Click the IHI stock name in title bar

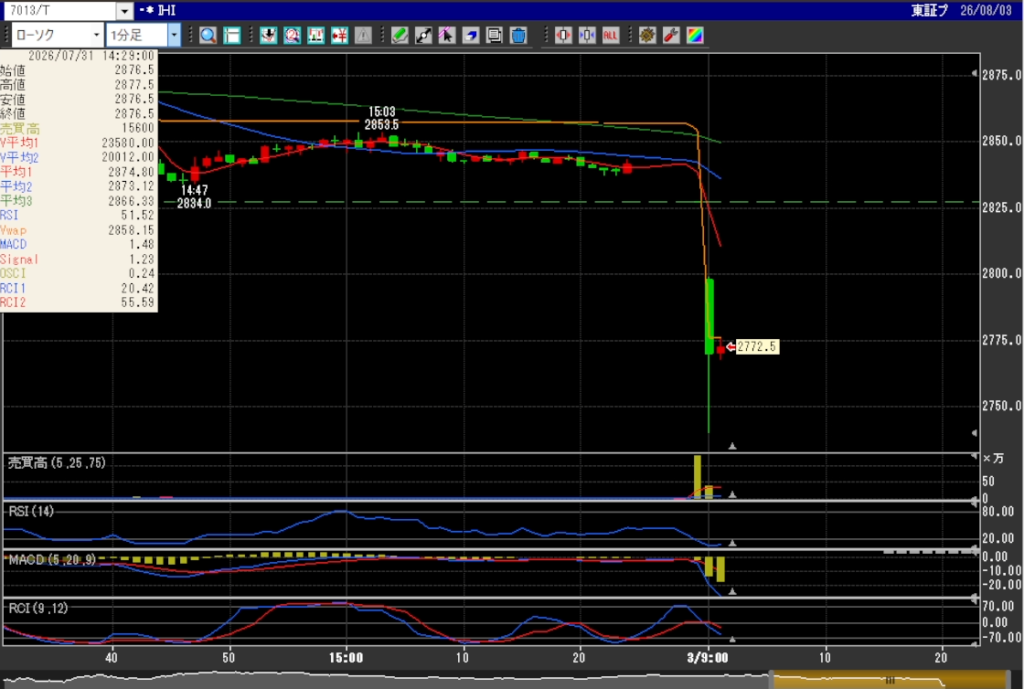[x=167, y=10]
